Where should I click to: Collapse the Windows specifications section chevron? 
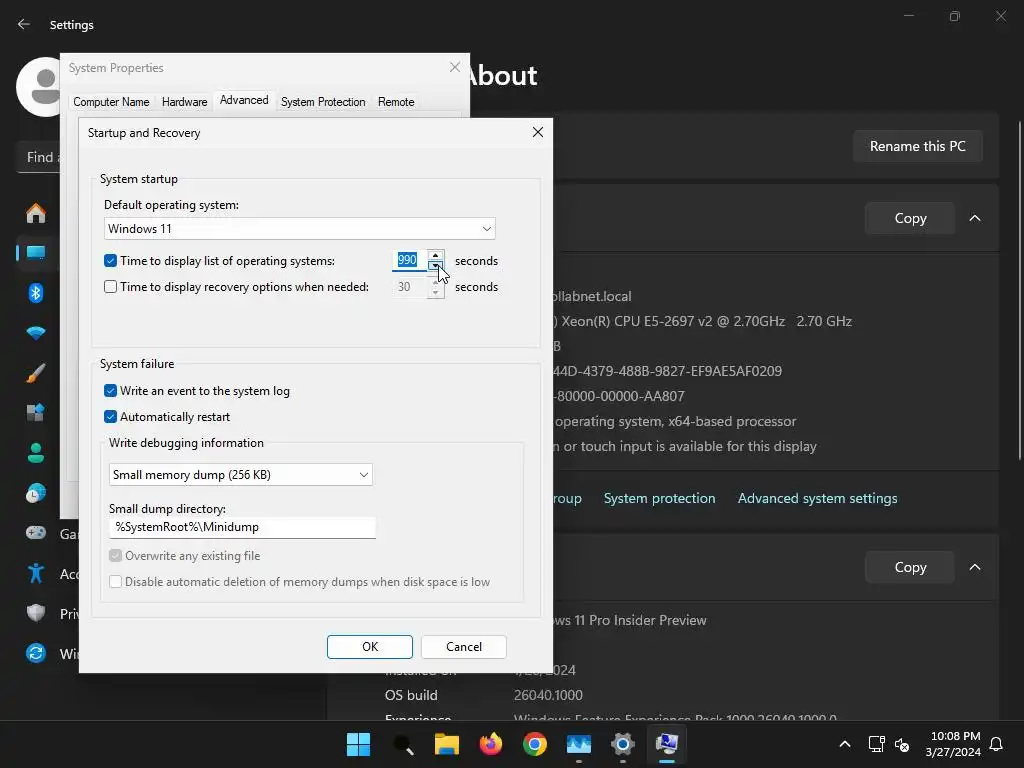point(975,567)
